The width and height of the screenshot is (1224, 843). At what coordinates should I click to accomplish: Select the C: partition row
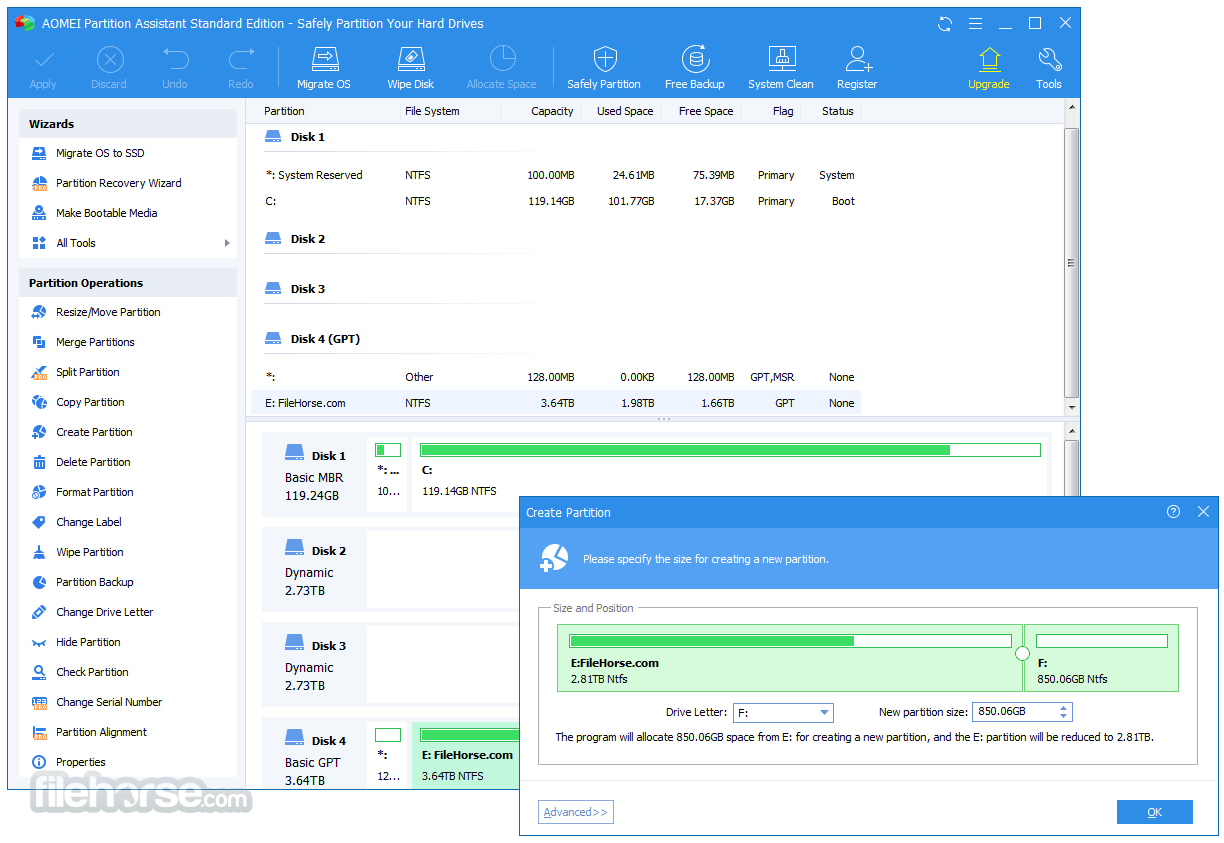click(555, 201)
